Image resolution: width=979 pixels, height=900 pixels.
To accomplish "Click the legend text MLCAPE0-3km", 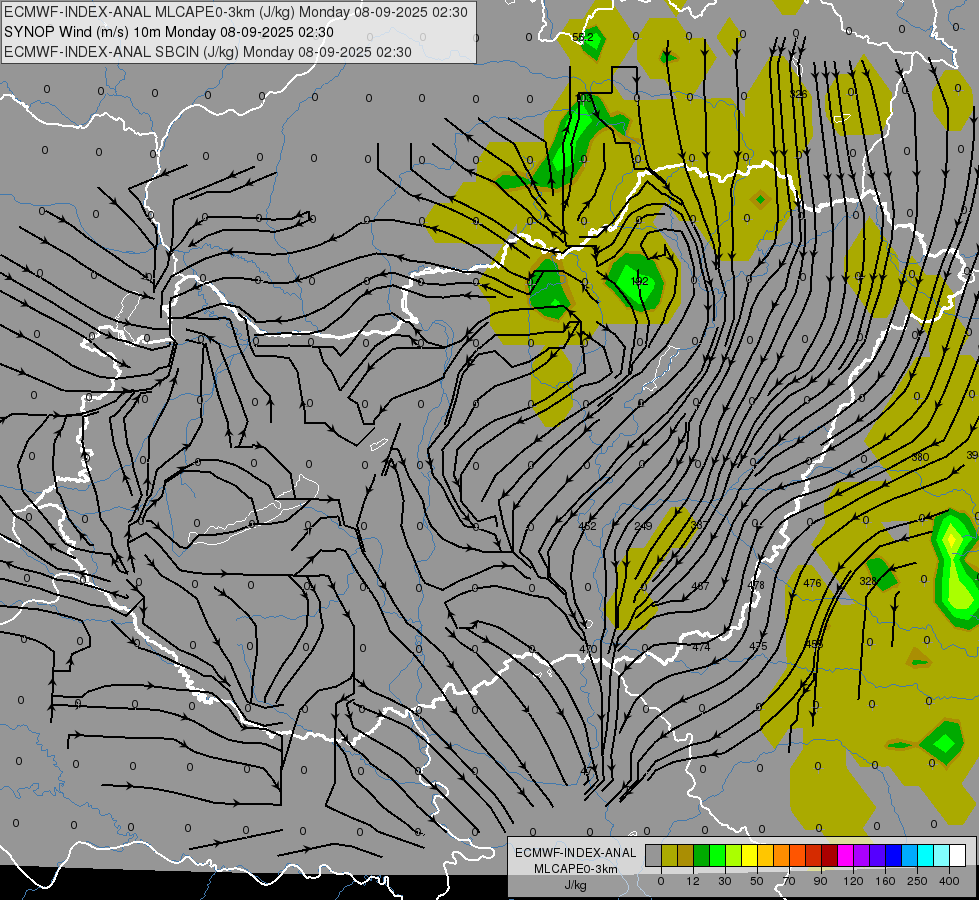I will [x=576, y=869].
